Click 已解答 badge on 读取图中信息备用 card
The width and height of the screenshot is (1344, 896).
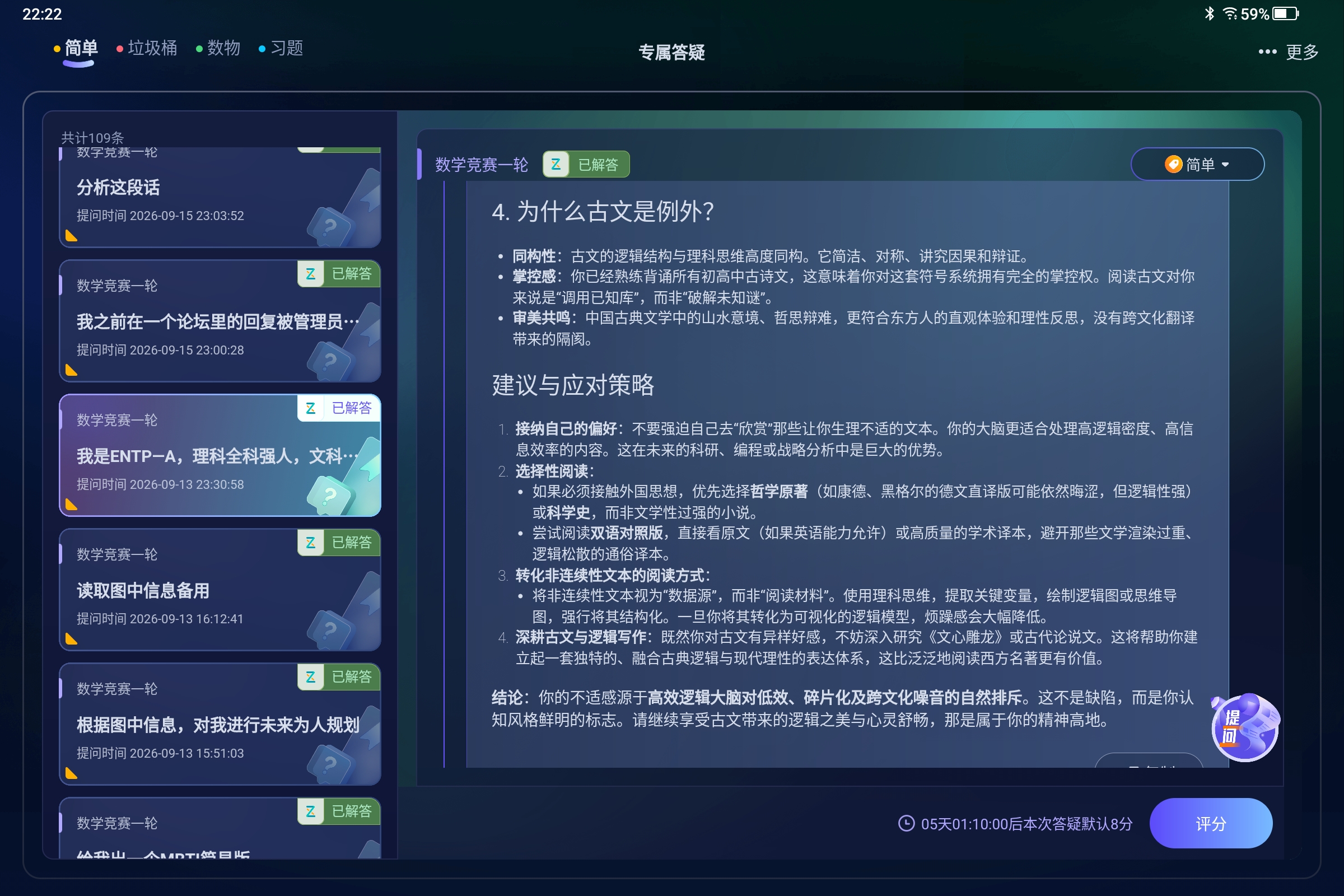pos(339,542)
